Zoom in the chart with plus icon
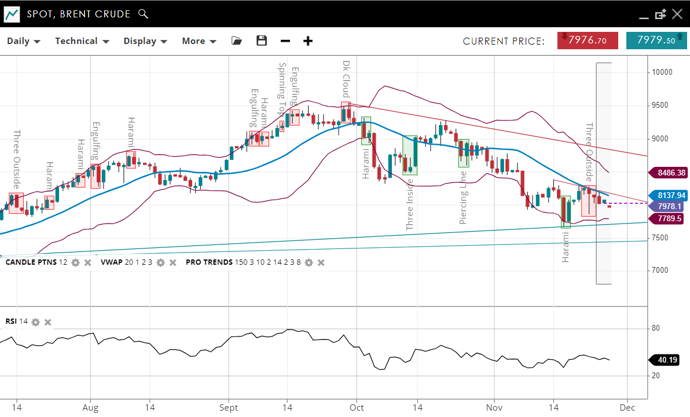Screen dimensions: 690x417 (x=308, y=41)
